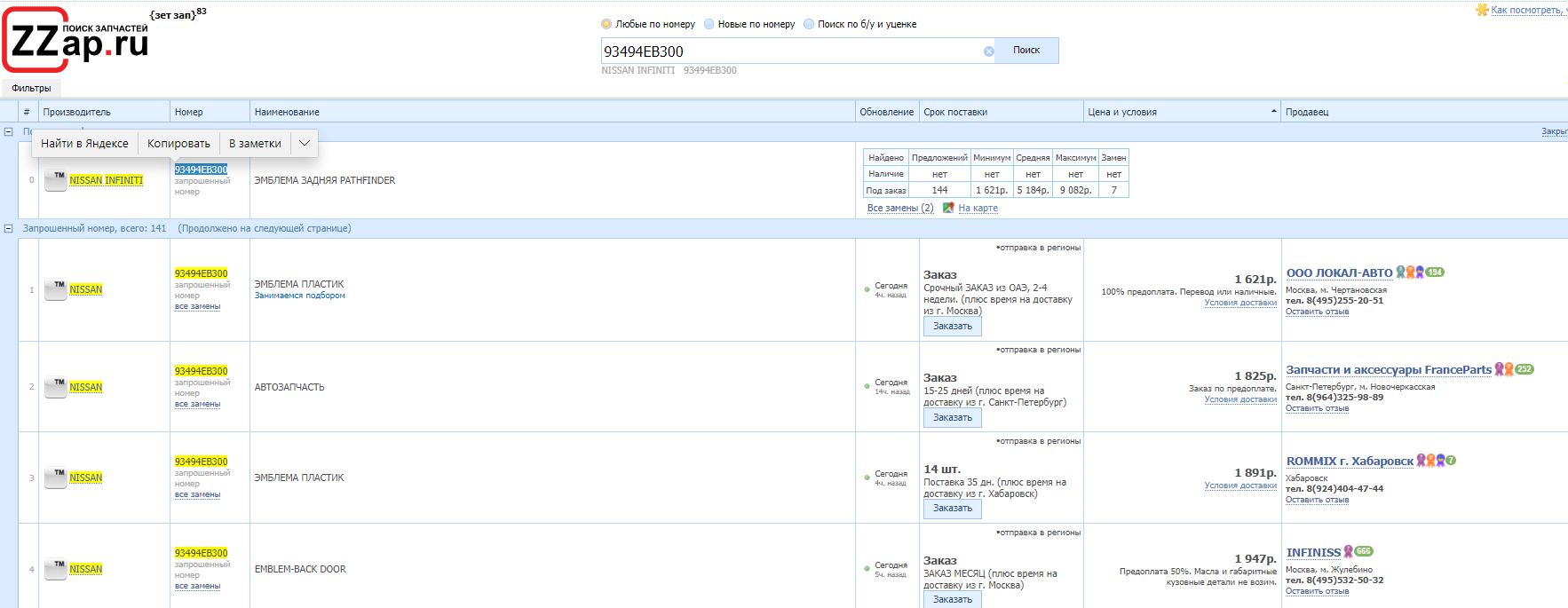
Task: Click the price 1 947р.
Action: click(x=1255, y=558)
